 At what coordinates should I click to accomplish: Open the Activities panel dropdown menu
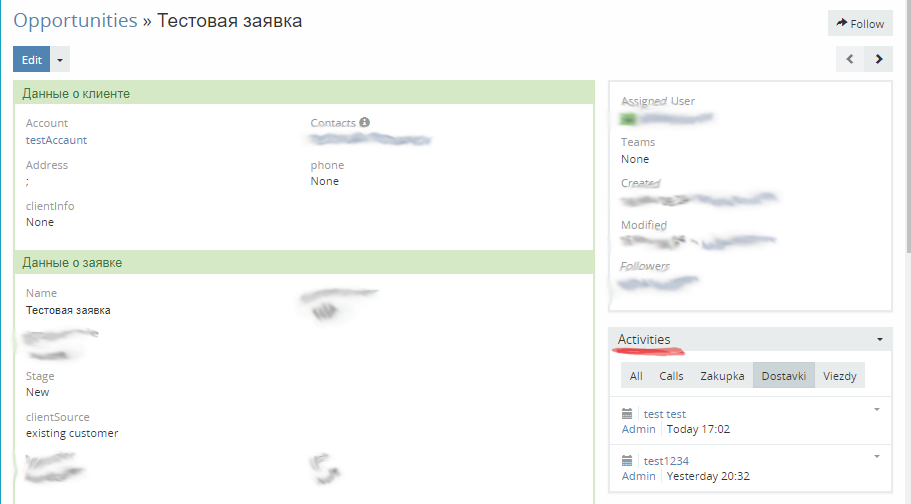point(879,340)
